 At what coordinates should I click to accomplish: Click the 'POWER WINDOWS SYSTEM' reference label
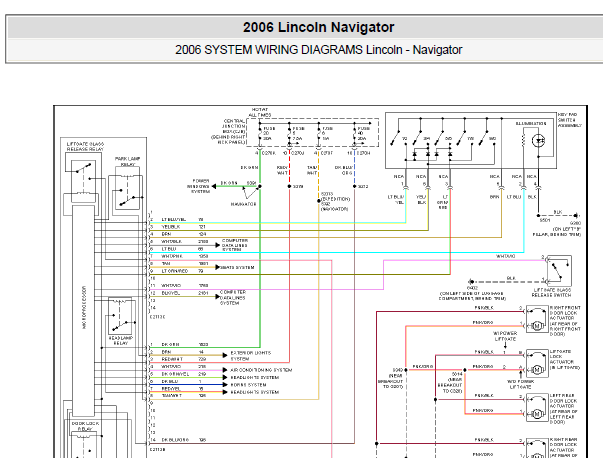198,186
